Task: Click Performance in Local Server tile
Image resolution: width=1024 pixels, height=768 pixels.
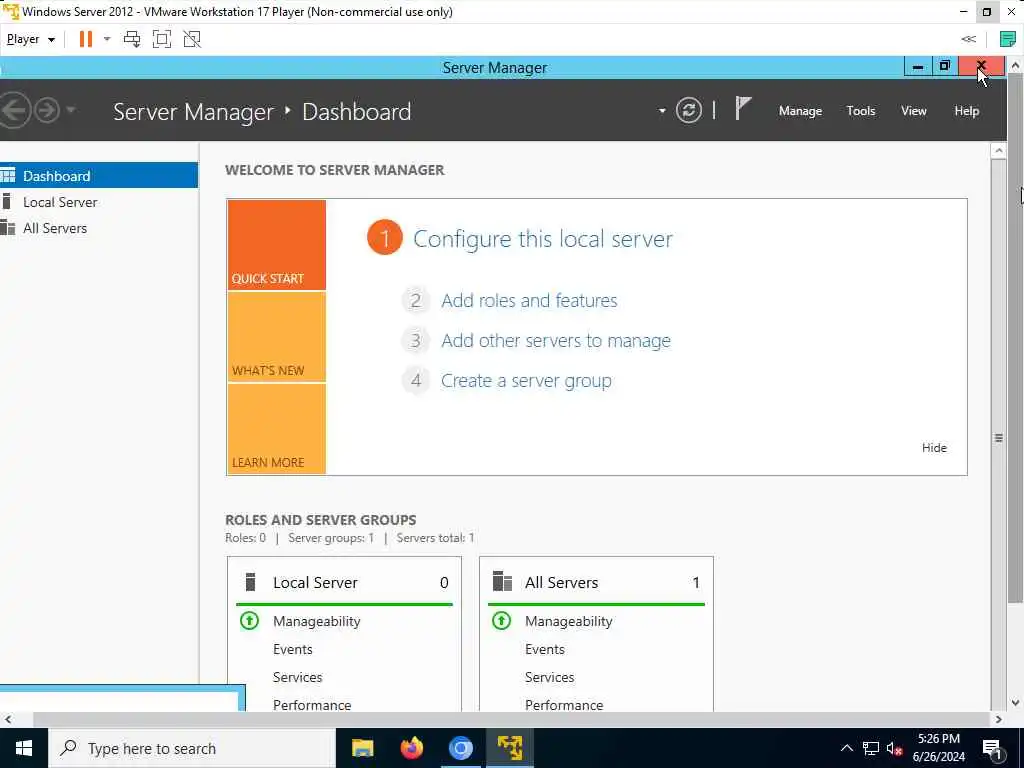Action: (312, 705)
